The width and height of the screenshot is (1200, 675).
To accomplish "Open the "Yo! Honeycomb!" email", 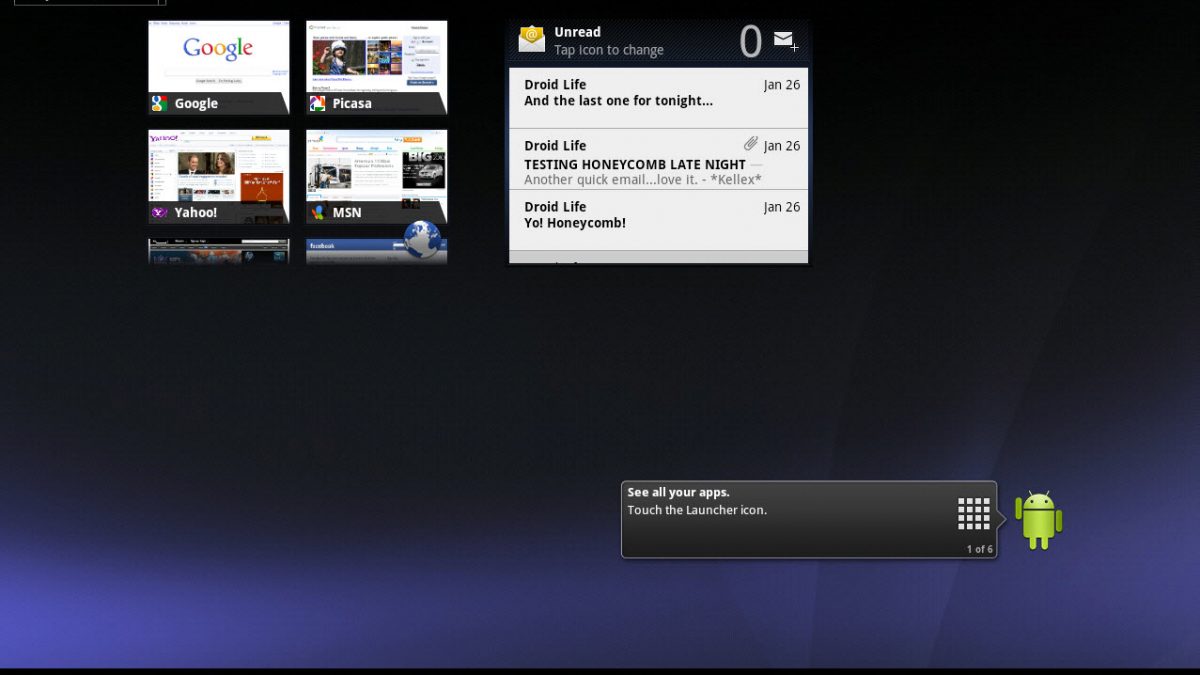I will point(658,220).
